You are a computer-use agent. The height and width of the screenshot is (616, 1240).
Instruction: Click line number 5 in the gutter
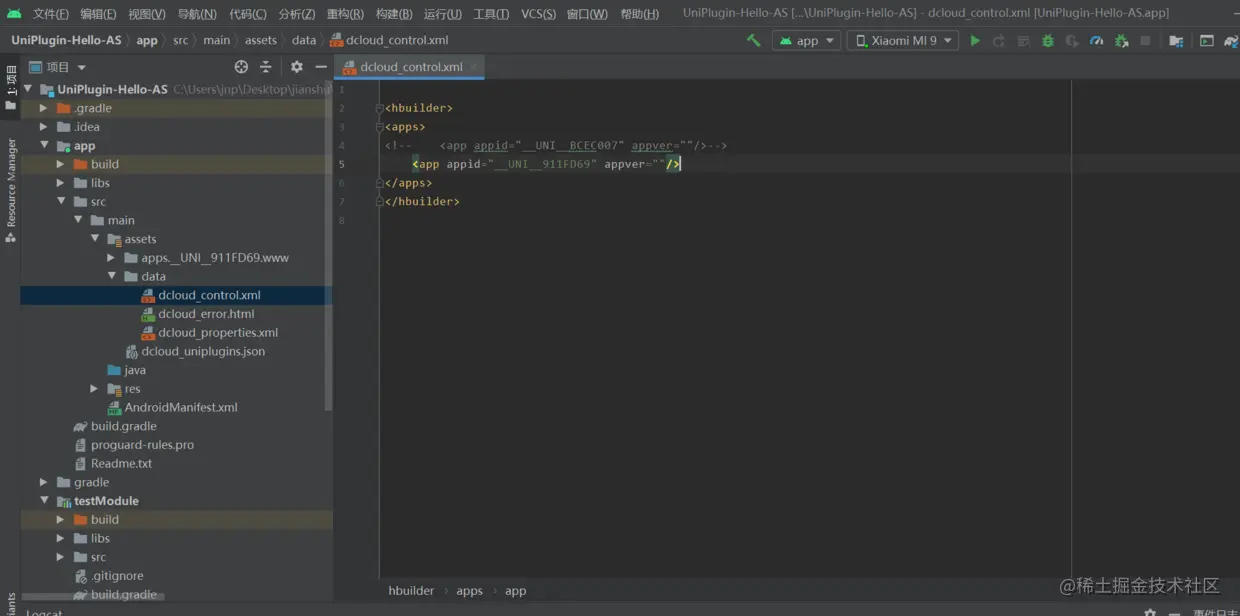(x=342, y=164)
